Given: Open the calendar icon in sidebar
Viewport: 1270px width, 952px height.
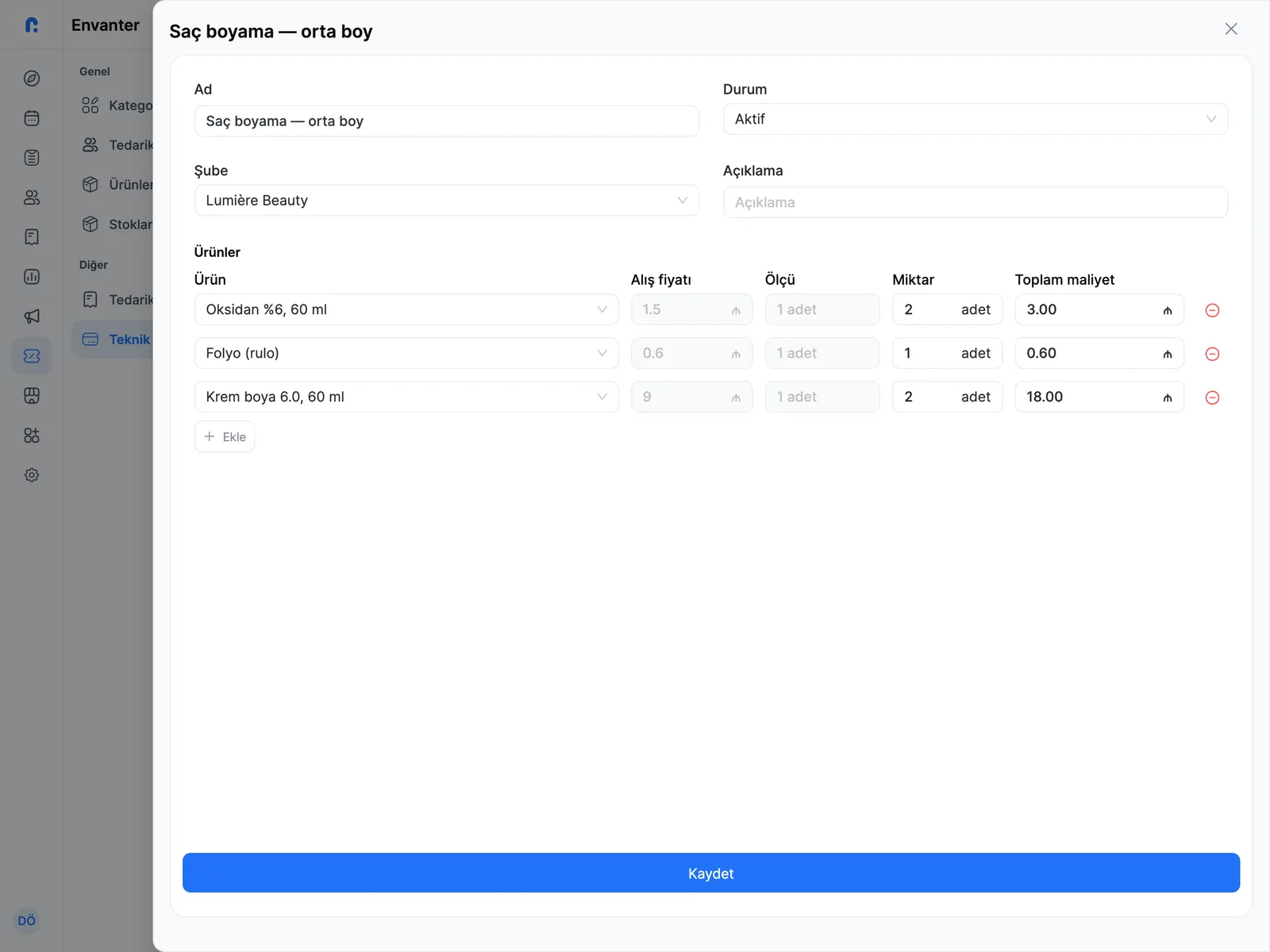Looking at the screenshot, I should point(32,118).
